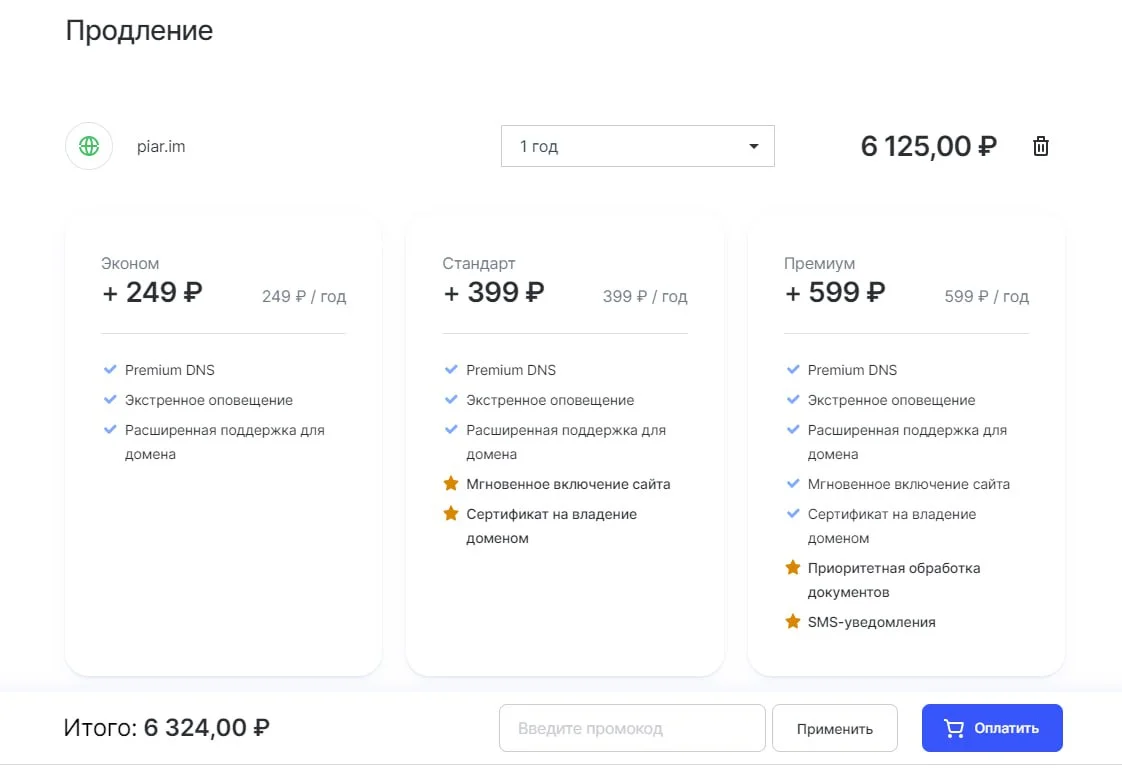Click the green globe domain icon
Viewport: 1122px width, 771px height.
click(89, 146)
